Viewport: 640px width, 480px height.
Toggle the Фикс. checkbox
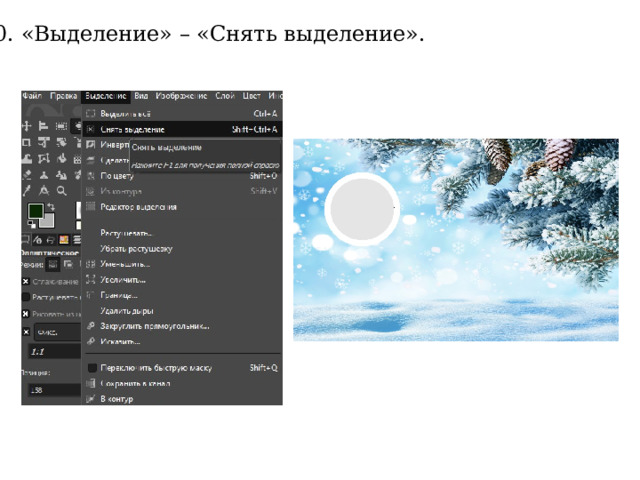click(26, 332)
